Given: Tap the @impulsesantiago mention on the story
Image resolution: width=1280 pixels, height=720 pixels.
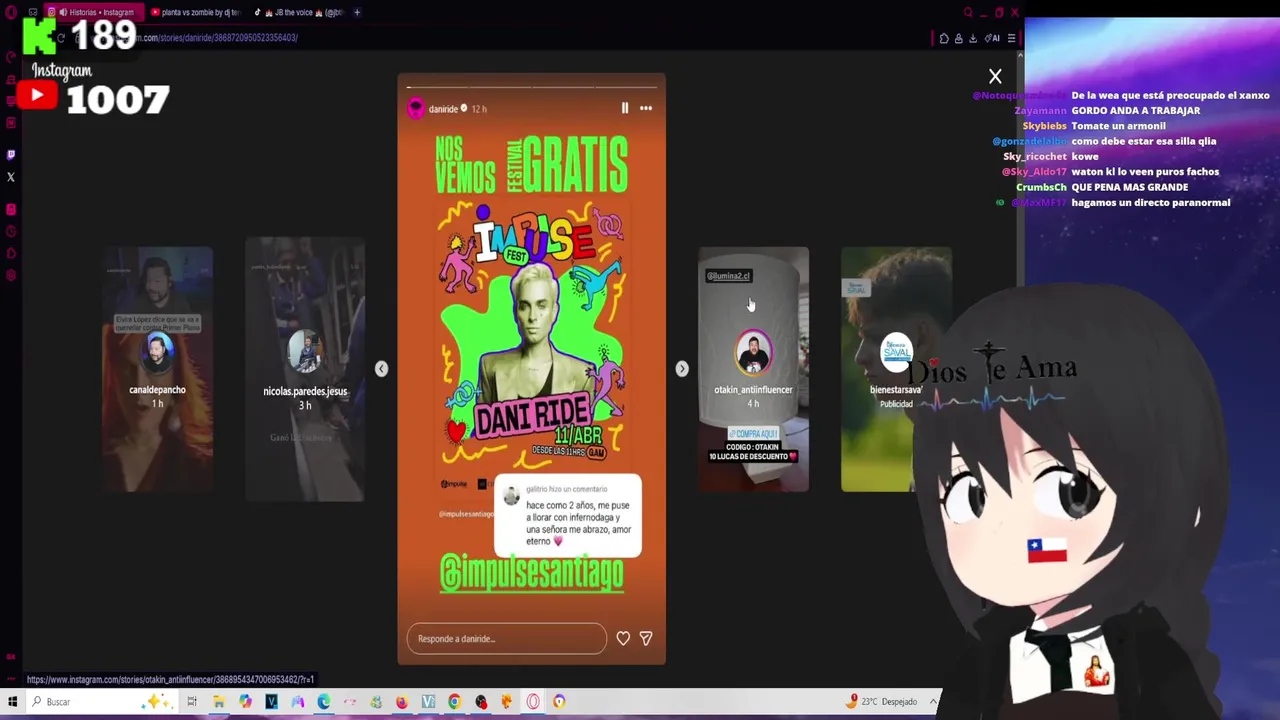Looking at the screenshot, I should pos(532,573).
